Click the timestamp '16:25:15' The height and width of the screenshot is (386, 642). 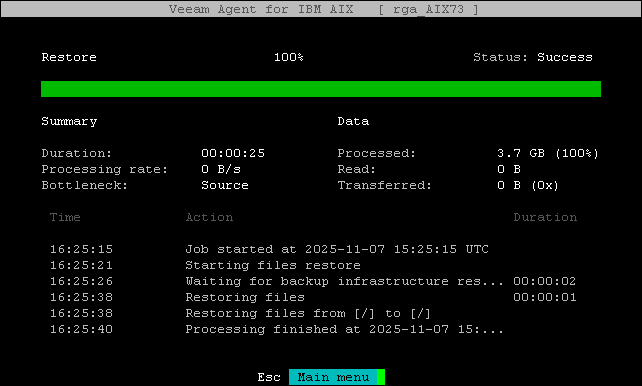(x=81, y=249)
